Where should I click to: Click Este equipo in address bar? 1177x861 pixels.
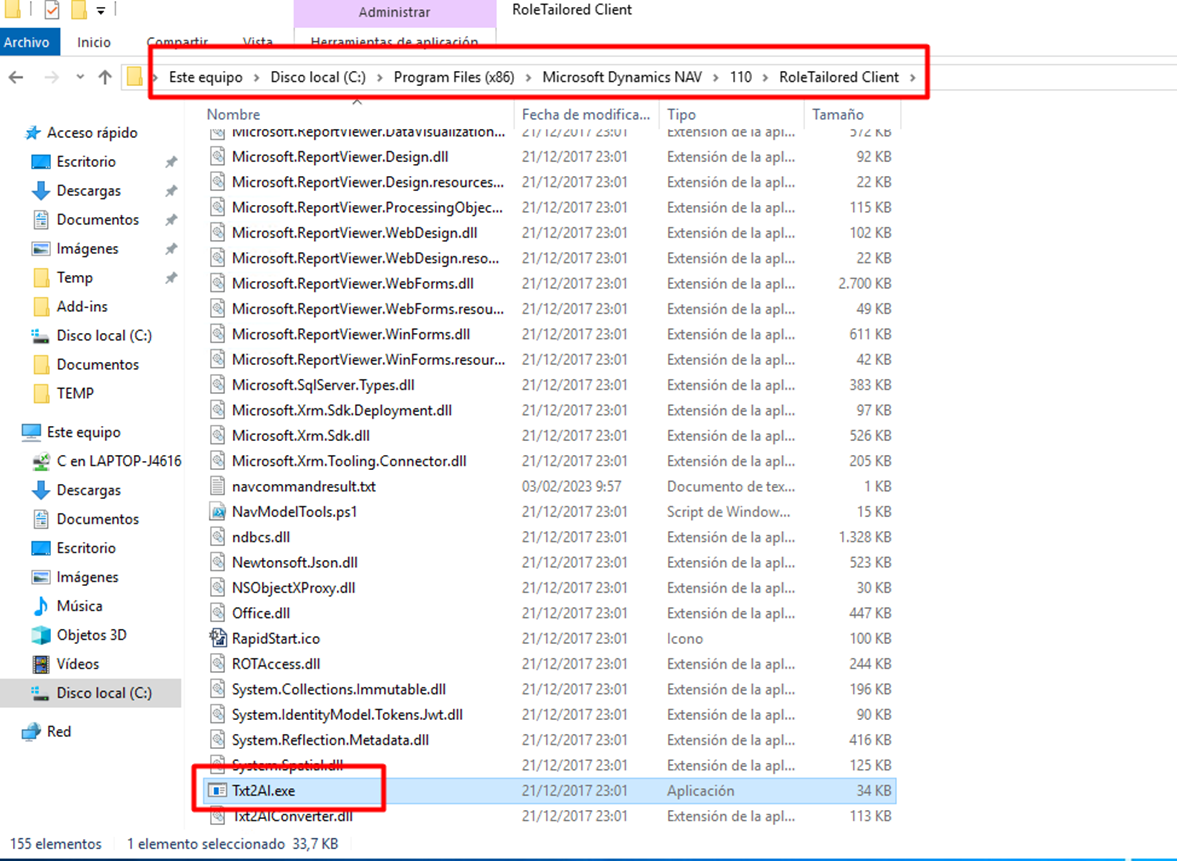[x=206, y=77]
